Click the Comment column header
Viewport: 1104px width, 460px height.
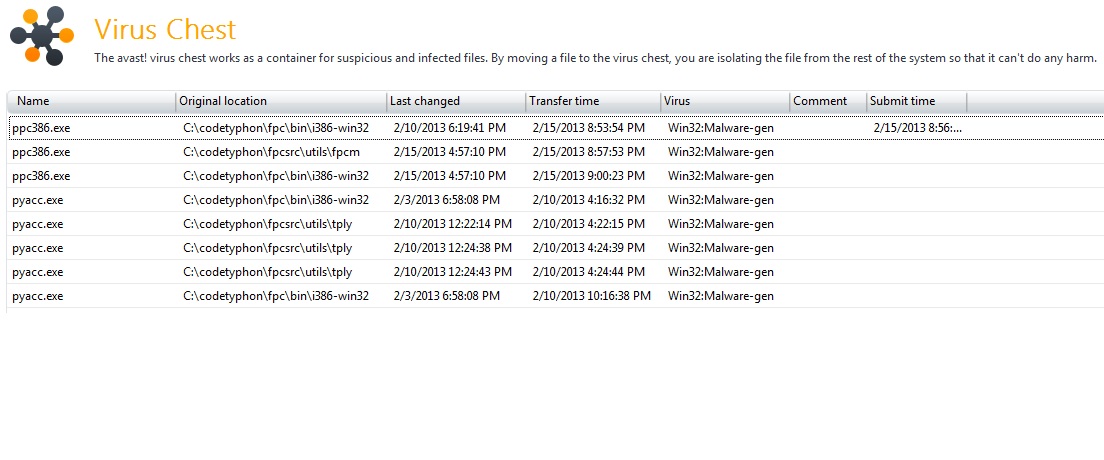(828, 101)
